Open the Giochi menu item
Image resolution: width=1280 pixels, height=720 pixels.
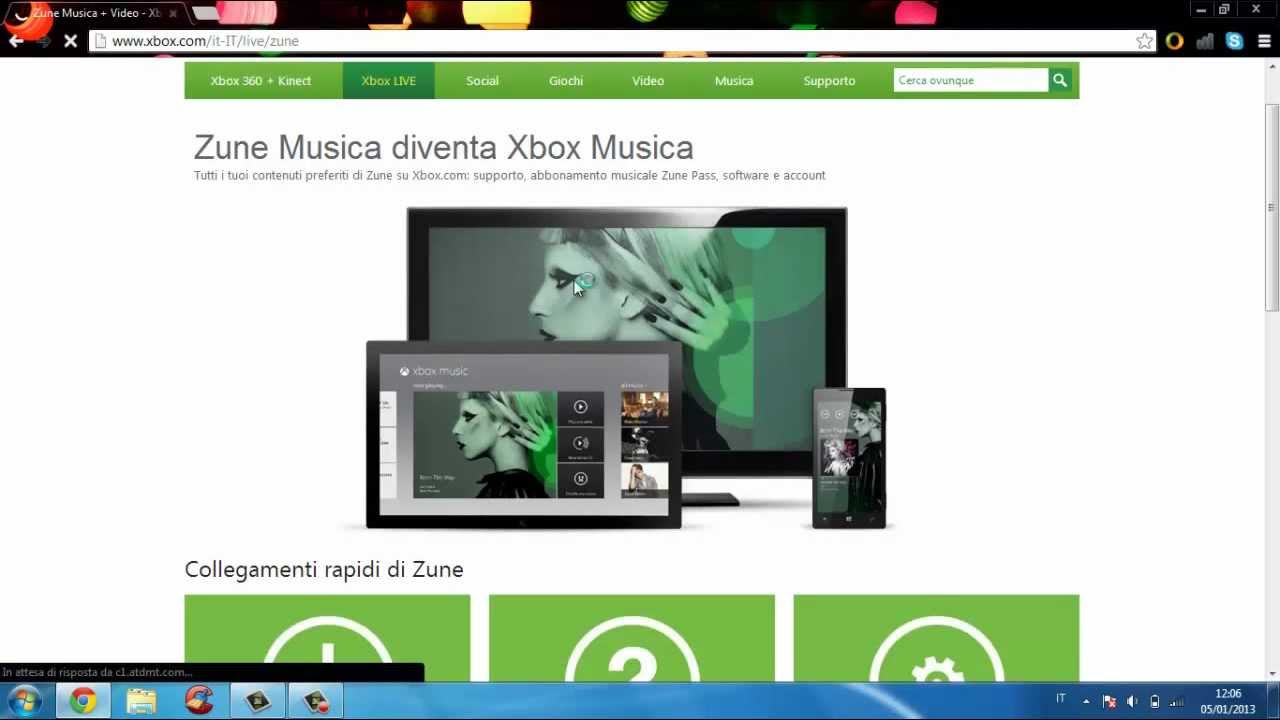(x=566, y=81)
